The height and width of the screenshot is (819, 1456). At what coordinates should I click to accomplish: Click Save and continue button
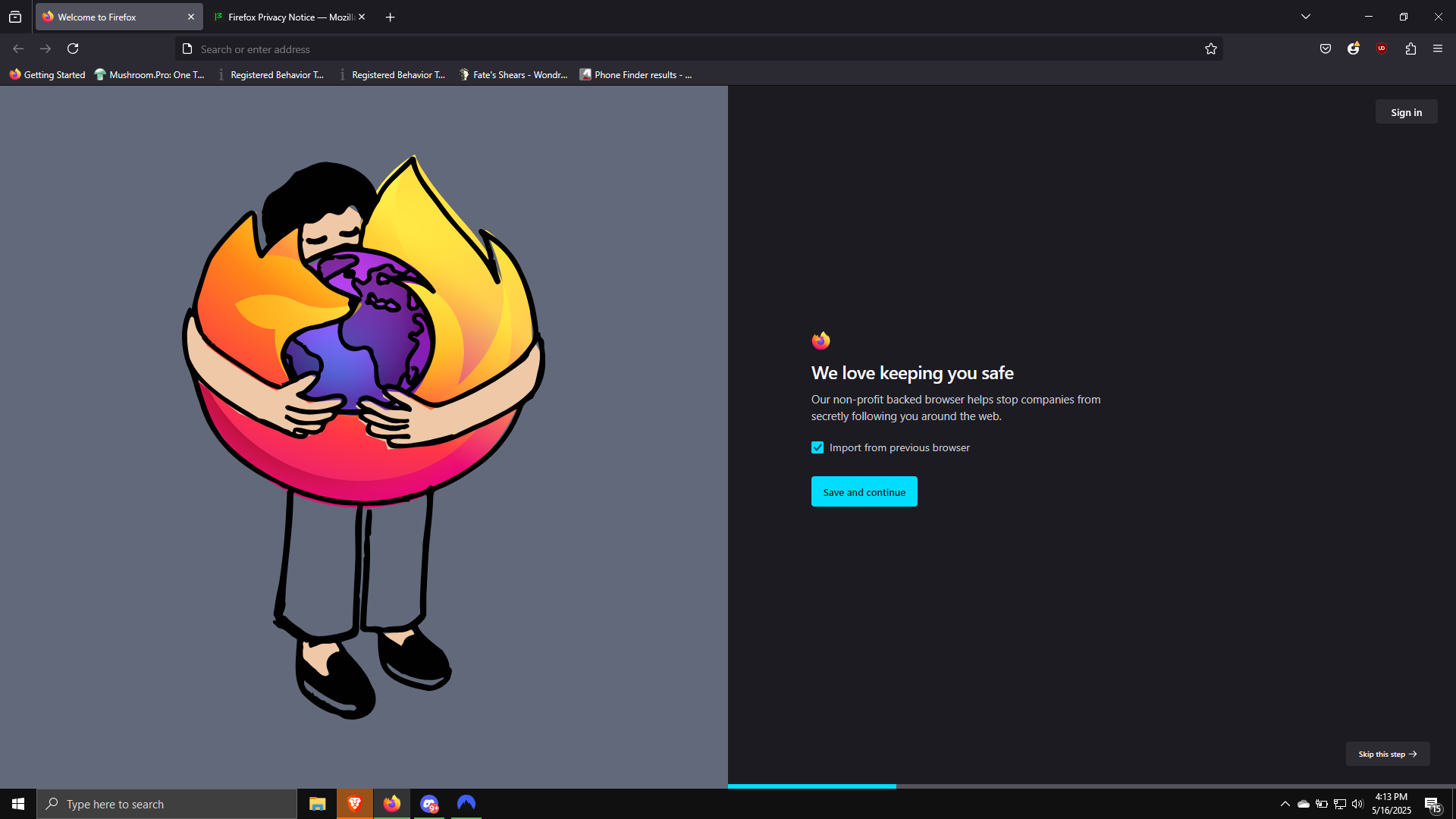864,491
